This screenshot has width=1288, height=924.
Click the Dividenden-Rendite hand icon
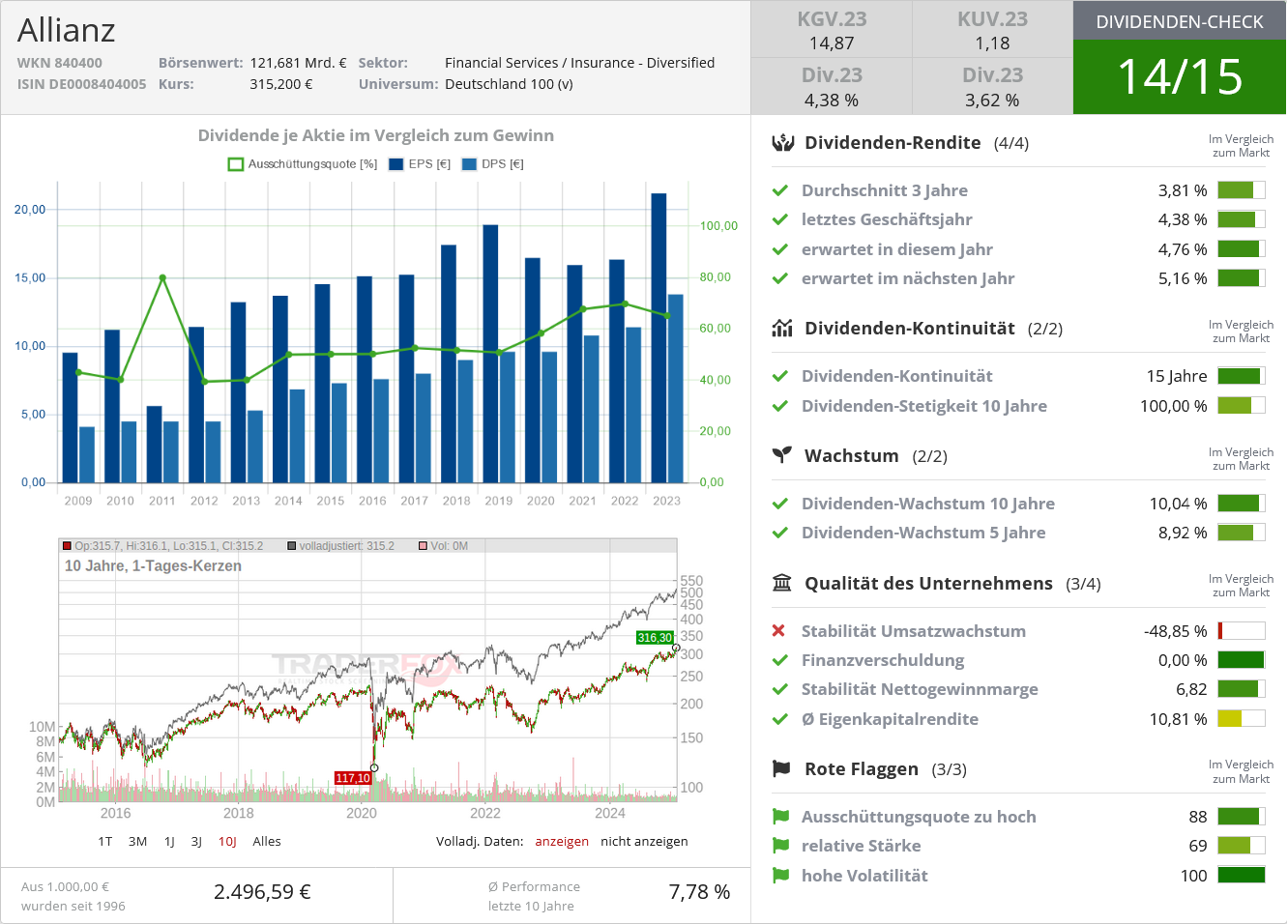click(782, 143)
